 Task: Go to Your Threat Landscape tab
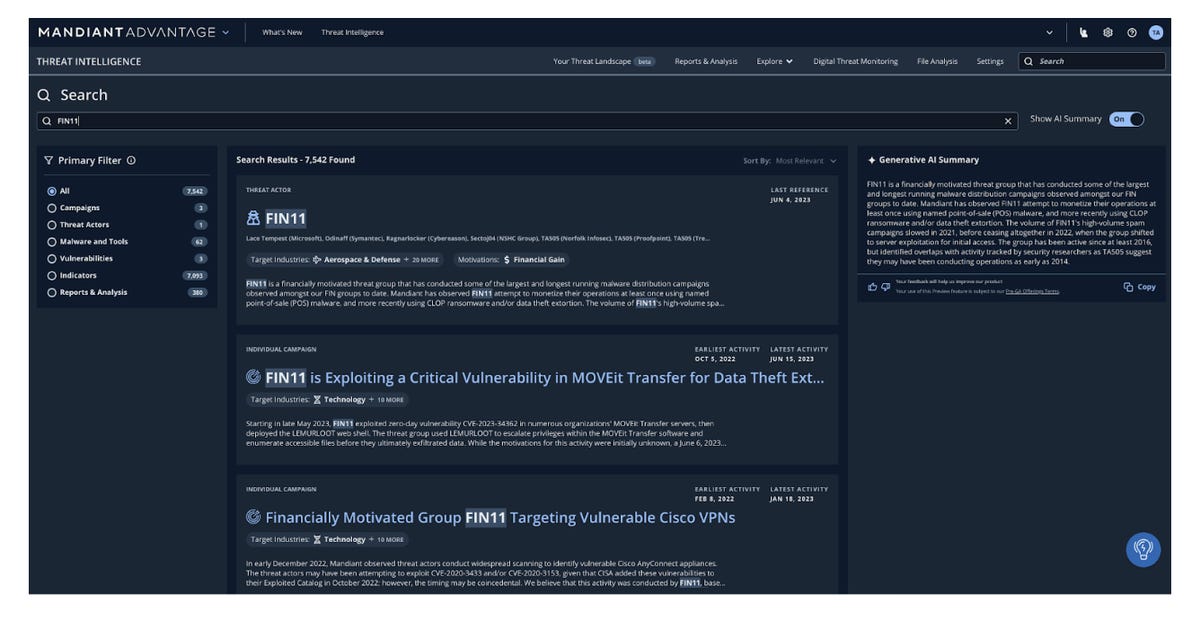click(x=604, y=61)
